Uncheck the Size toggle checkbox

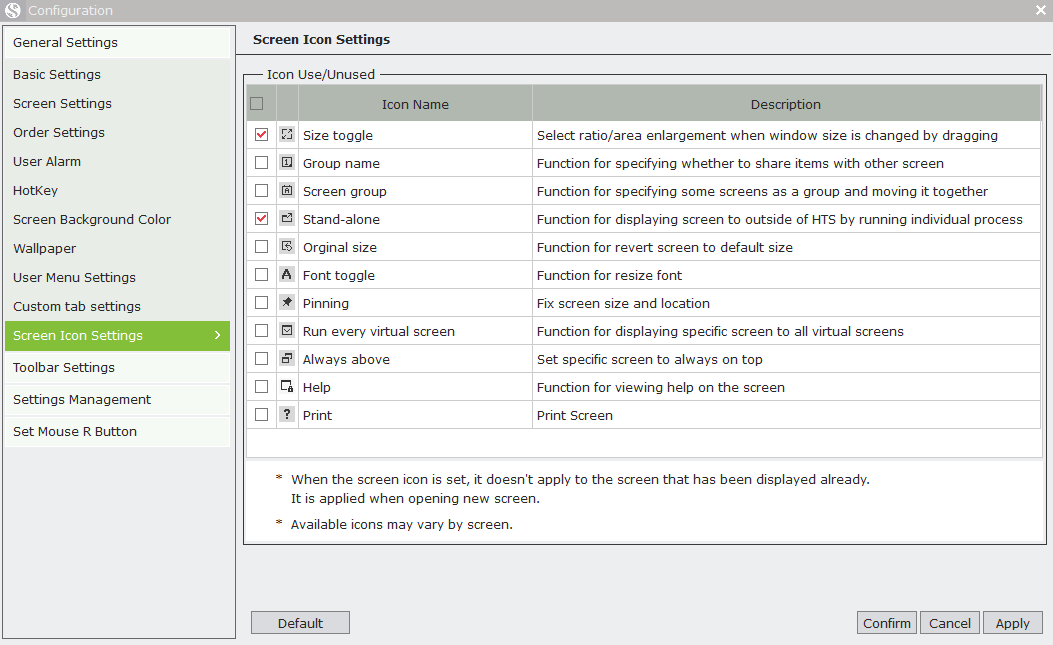[261, 134]
